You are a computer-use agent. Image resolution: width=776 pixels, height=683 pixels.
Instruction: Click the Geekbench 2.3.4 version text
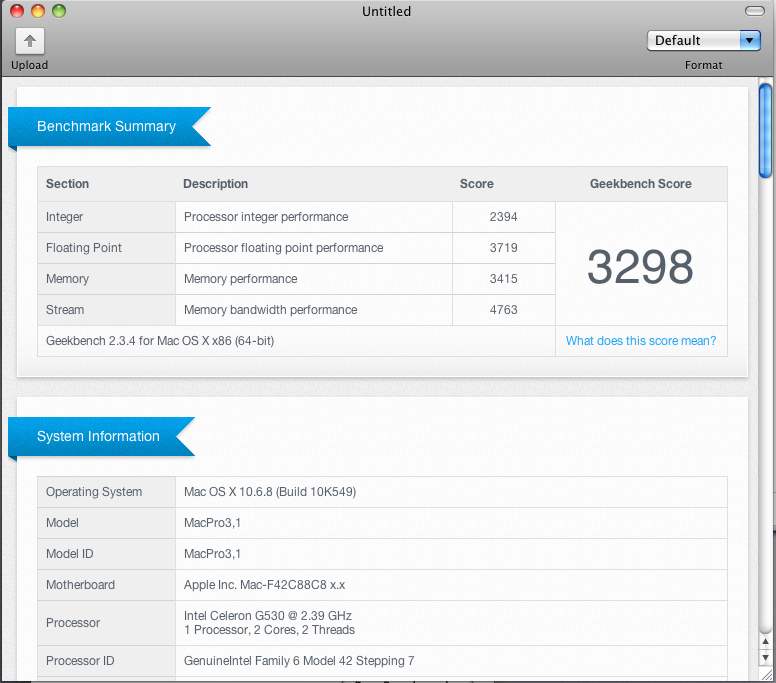point(160,341)
